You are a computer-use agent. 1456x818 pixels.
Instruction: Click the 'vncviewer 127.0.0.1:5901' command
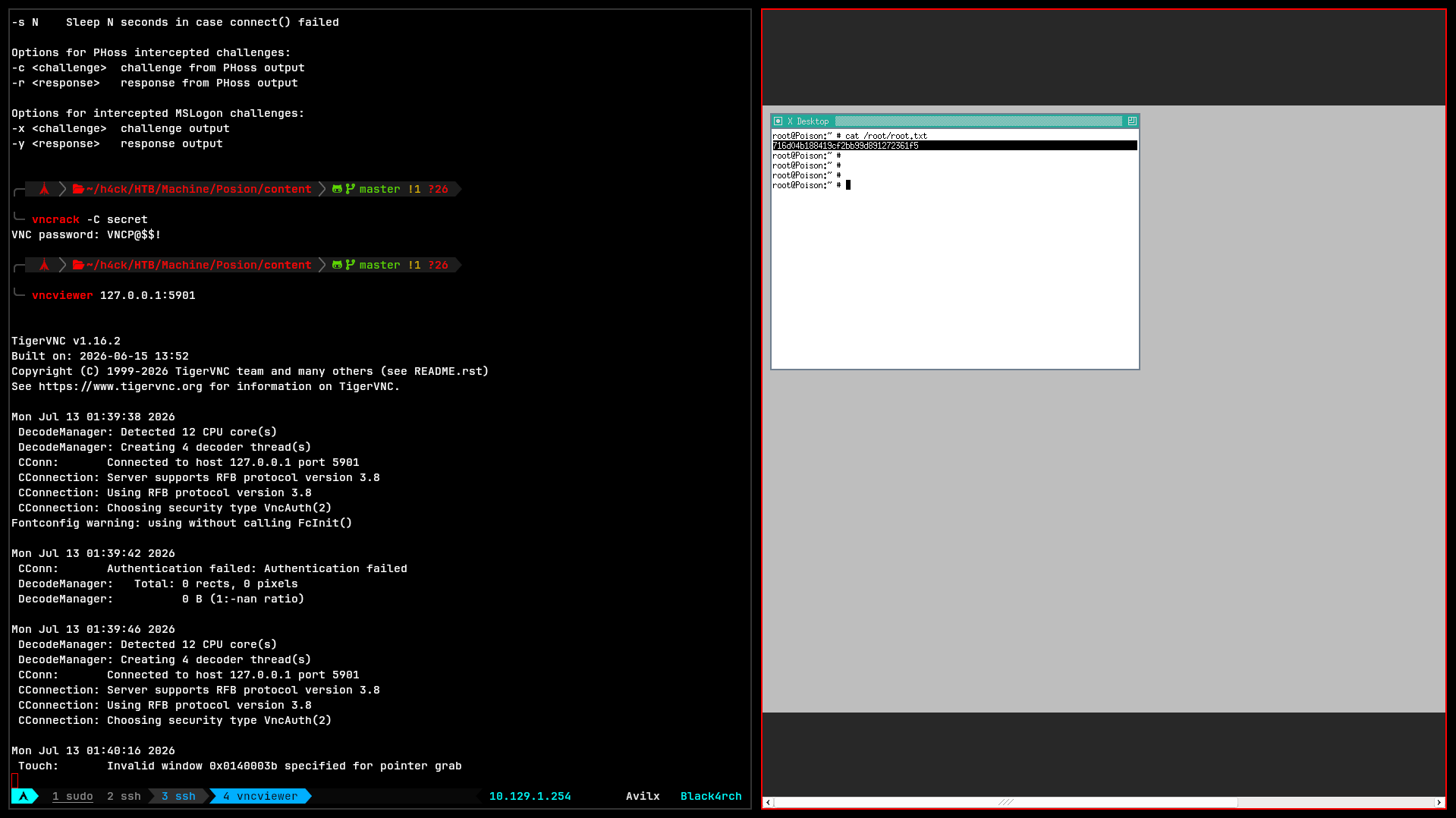(x=113, y=295)
